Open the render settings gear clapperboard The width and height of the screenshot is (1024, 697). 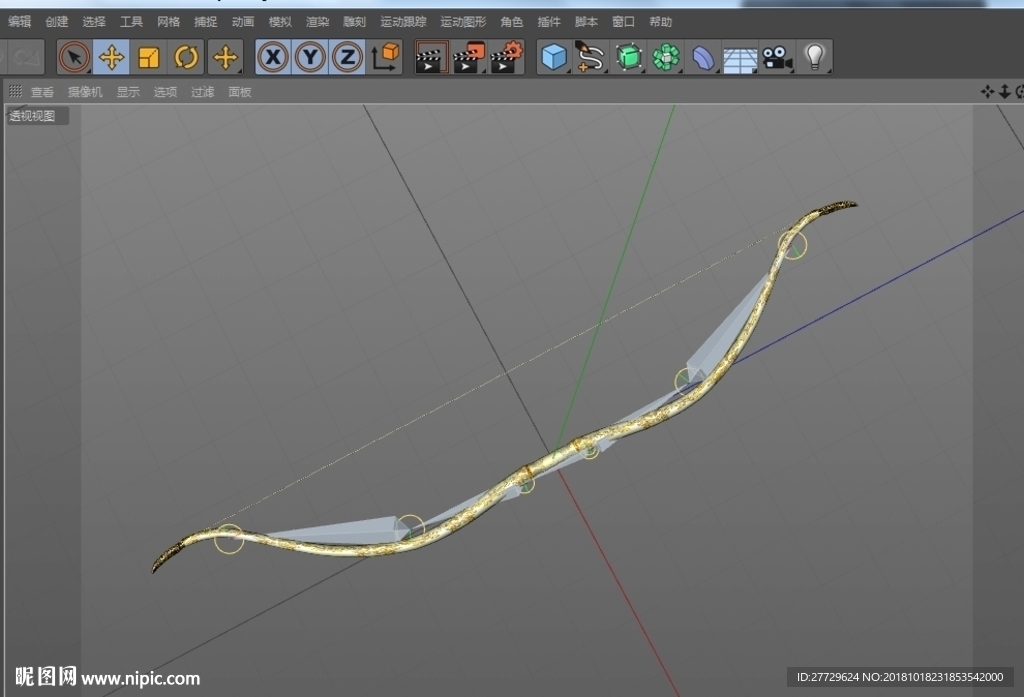[x=507, y=57]
